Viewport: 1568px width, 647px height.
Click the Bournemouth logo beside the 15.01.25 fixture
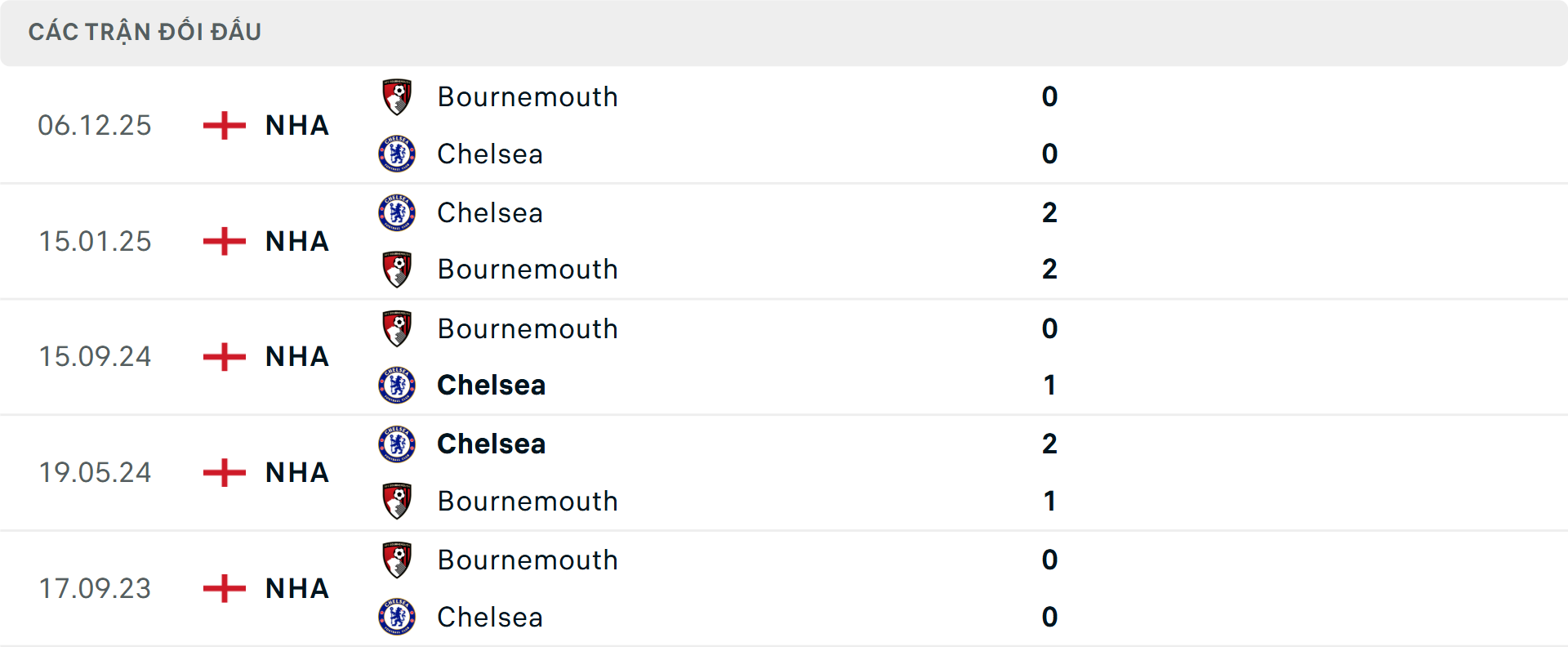[x=397, y=270]
